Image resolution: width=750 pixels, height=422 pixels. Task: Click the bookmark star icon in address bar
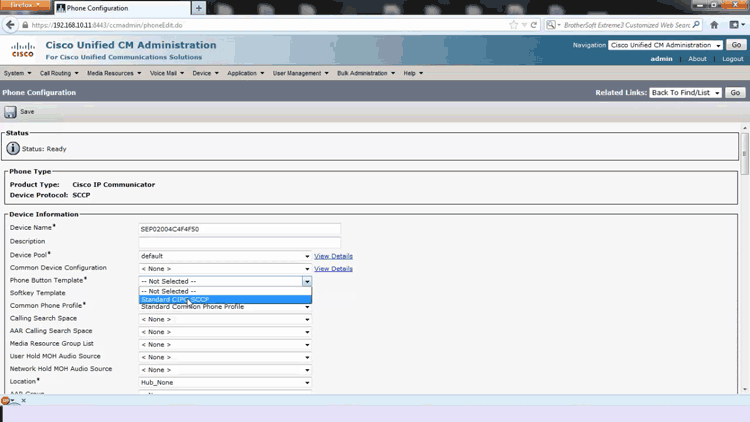514,25
